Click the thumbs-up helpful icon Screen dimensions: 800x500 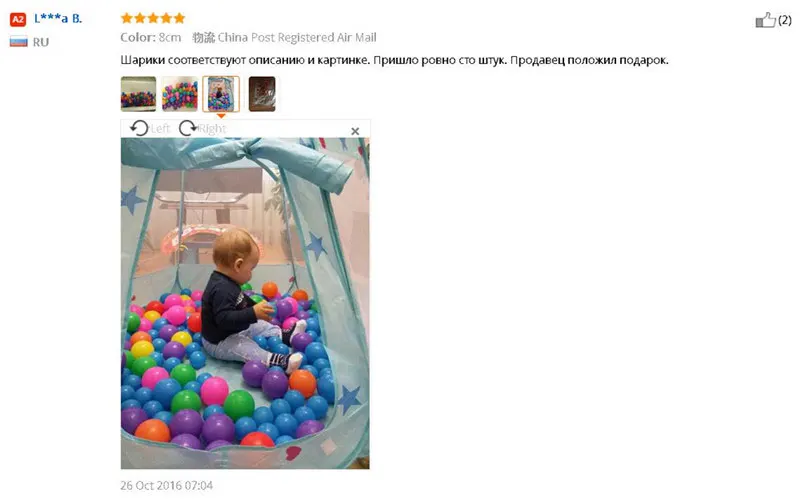click(765, 20)
